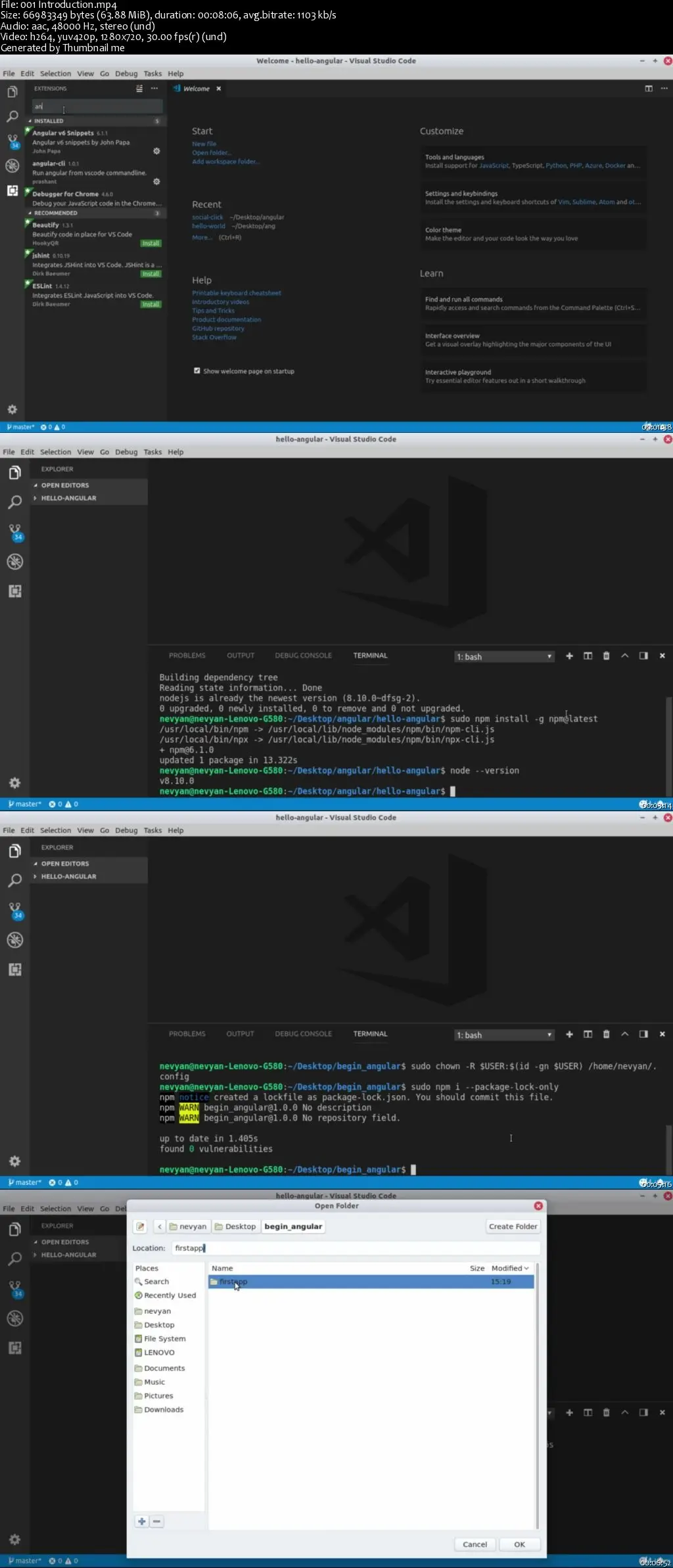This screenshot has width=673, height=1568.
Task: Focus Location field containing firstapp
Action: click(x=356, y=1248)
